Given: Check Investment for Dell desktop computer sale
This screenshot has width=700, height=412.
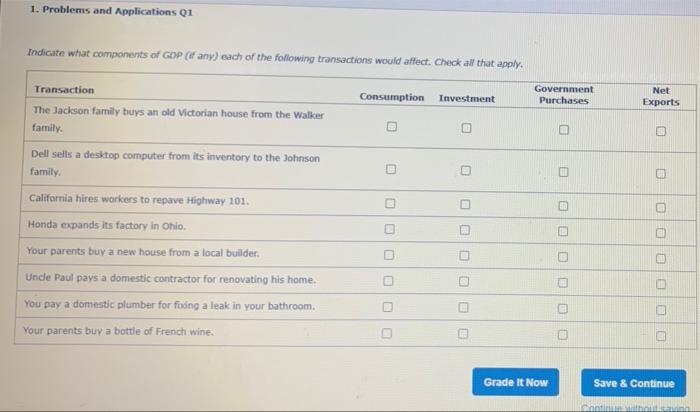Looking at the screenshot, I should 466,171.
